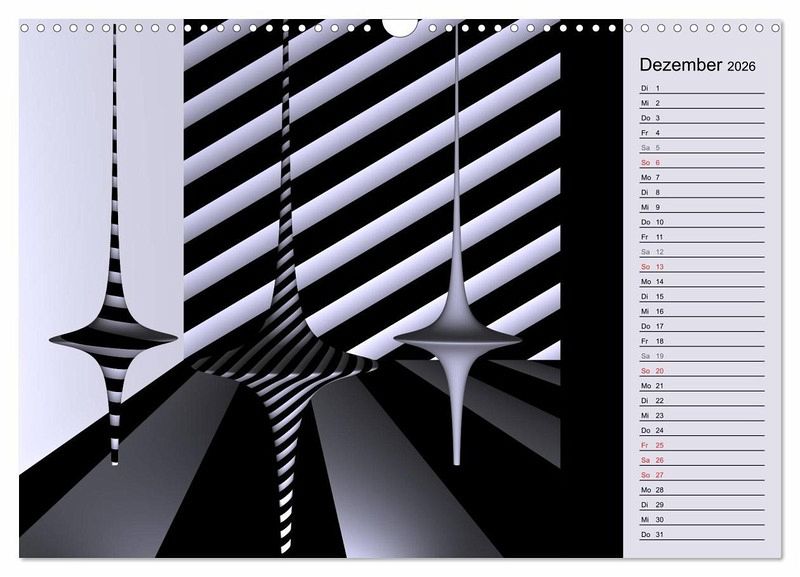Viewport: 800px width, 577px height.
Task: Select the Mo 28 date row
Action: point(700,490)
